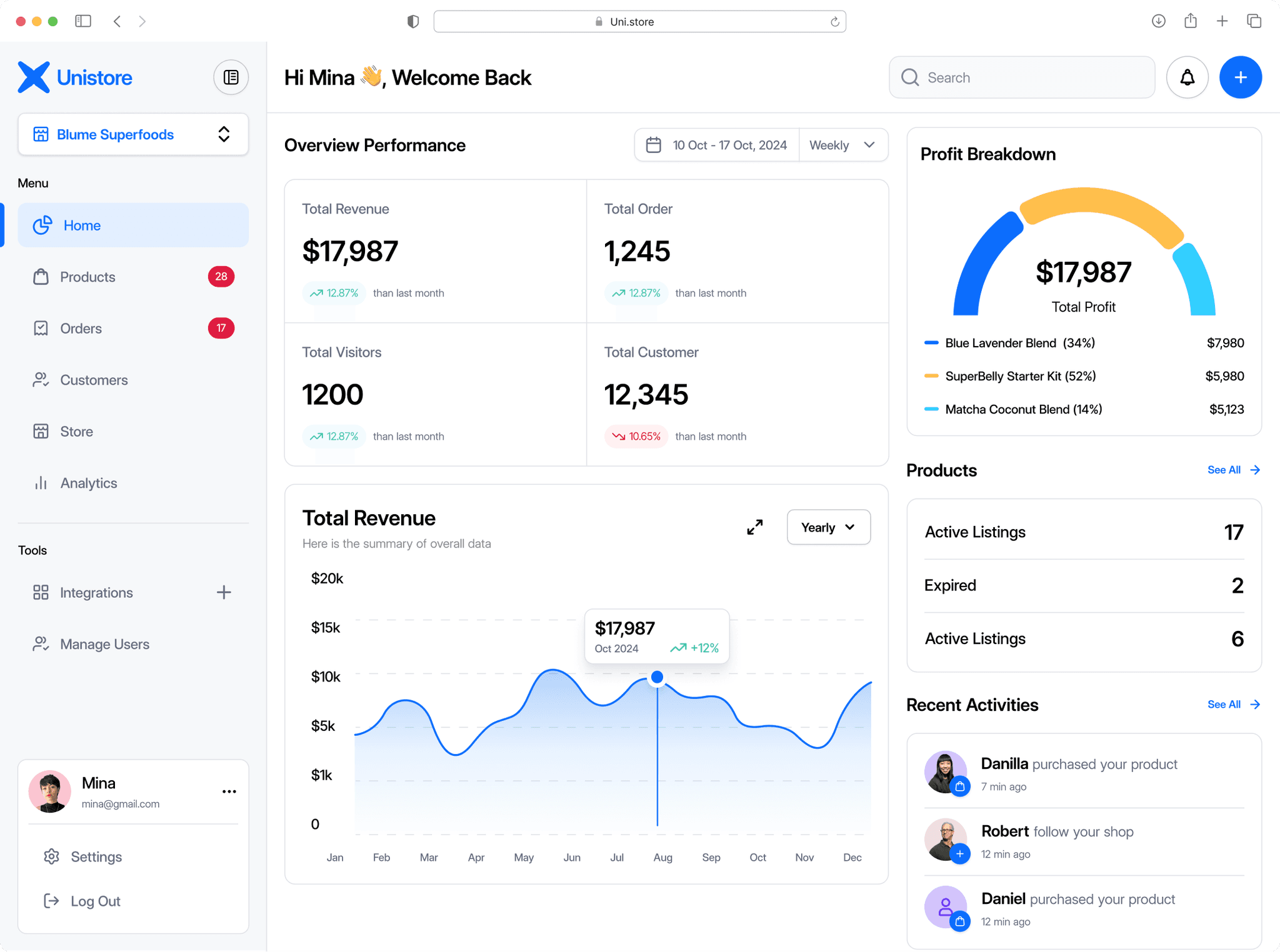The width and height of the screenshot is (1280, 952).
Task: Open the 10 Oct - 17 Oct date picker
Action: 717,145
